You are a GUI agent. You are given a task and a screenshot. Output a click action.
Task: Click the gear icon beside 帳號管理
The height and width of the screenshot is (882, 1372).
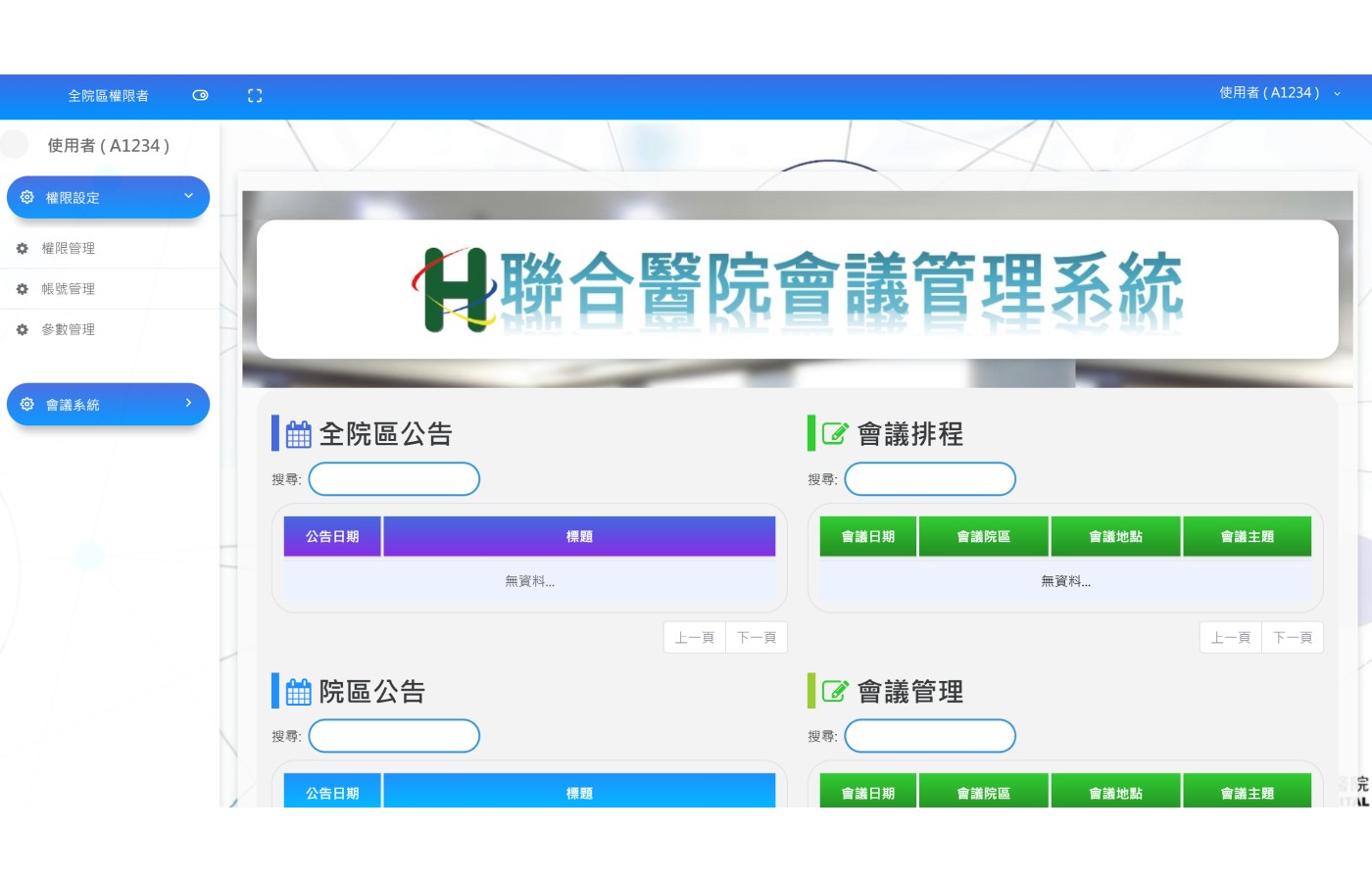point(23,289)
